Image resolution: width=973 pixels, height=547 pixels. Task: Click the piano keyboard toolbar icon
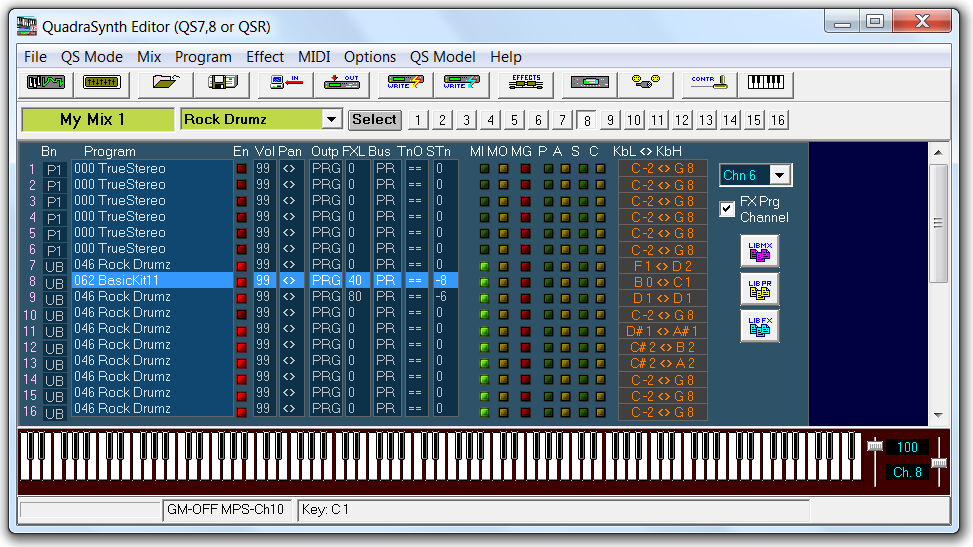[766, 83]
